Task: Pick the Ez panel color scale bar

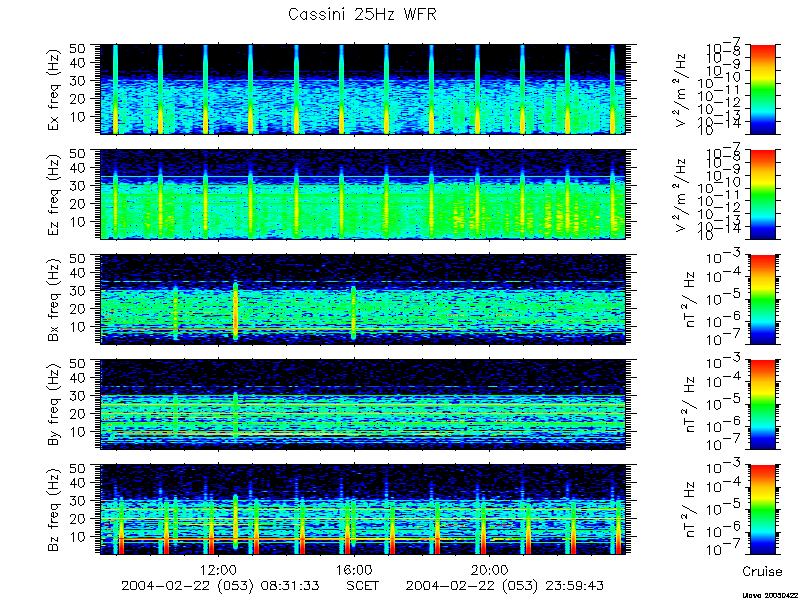Action: 762,194
